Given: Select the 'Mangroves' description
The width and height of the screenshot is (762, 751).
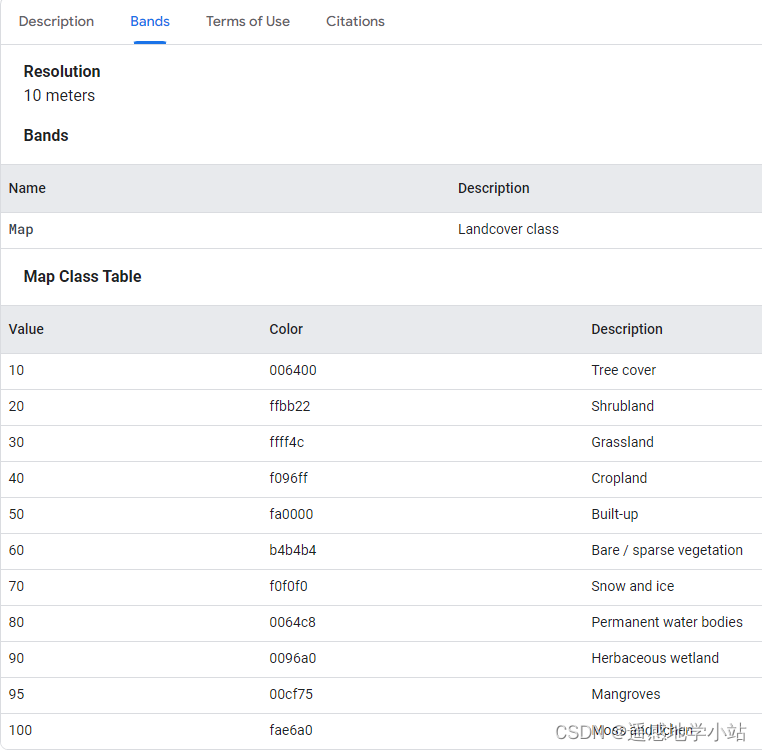Looking at the screenshot, I should pyautogui.click(x=626, y=694).
